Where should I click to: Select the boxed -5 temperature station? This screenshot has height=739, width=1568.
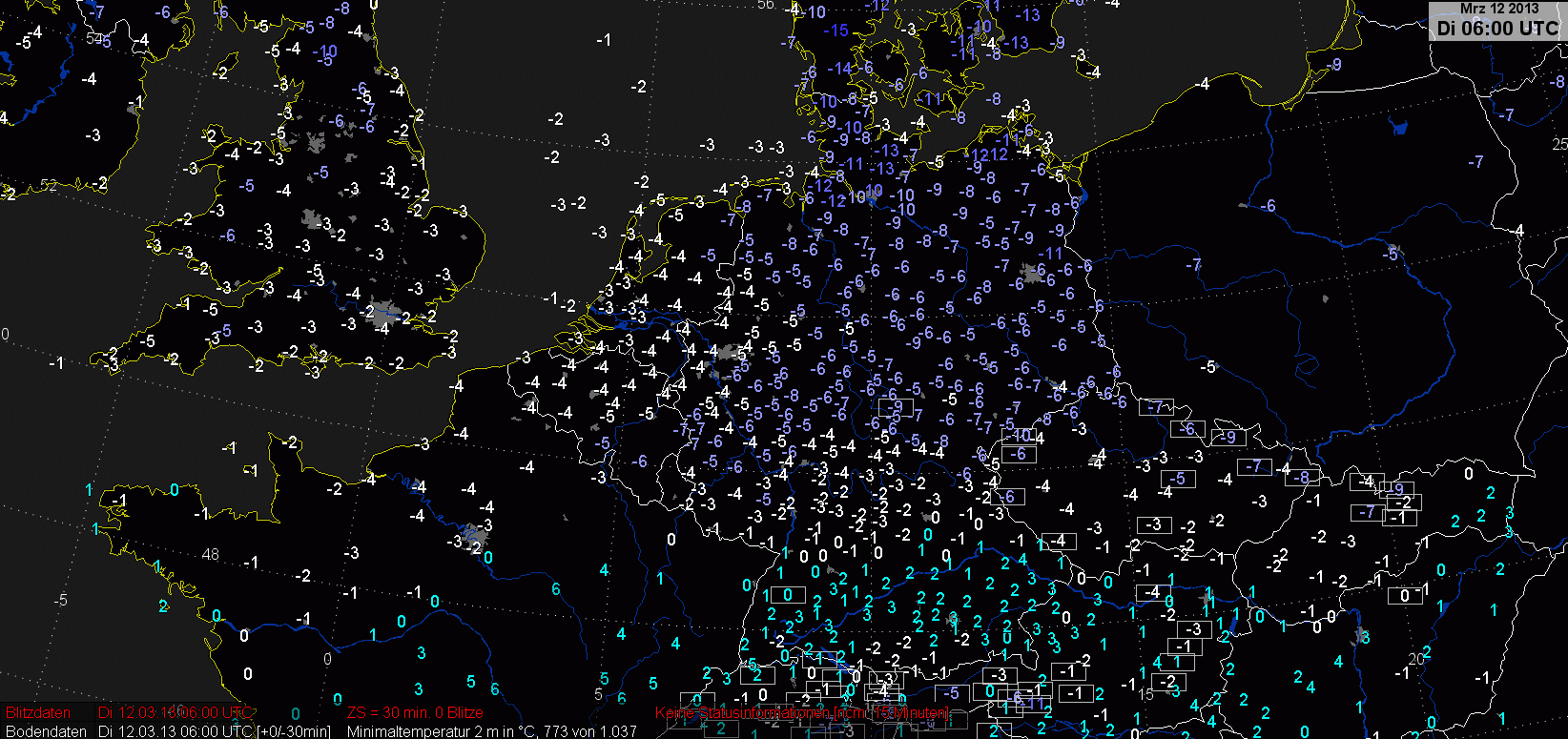[1179, 479]
